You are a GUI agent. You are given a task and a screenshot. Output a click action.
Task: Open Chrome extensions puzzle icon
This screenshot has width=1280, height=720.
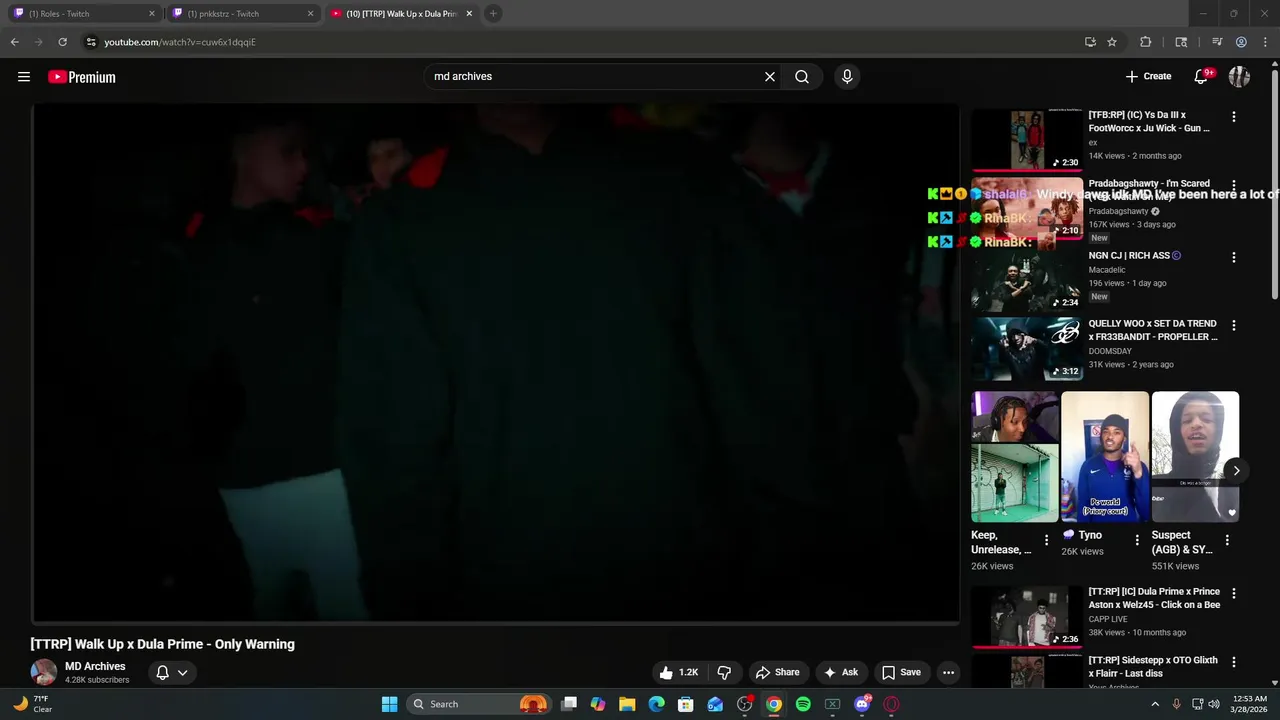pyautogui.click(x=1146, y=42)
